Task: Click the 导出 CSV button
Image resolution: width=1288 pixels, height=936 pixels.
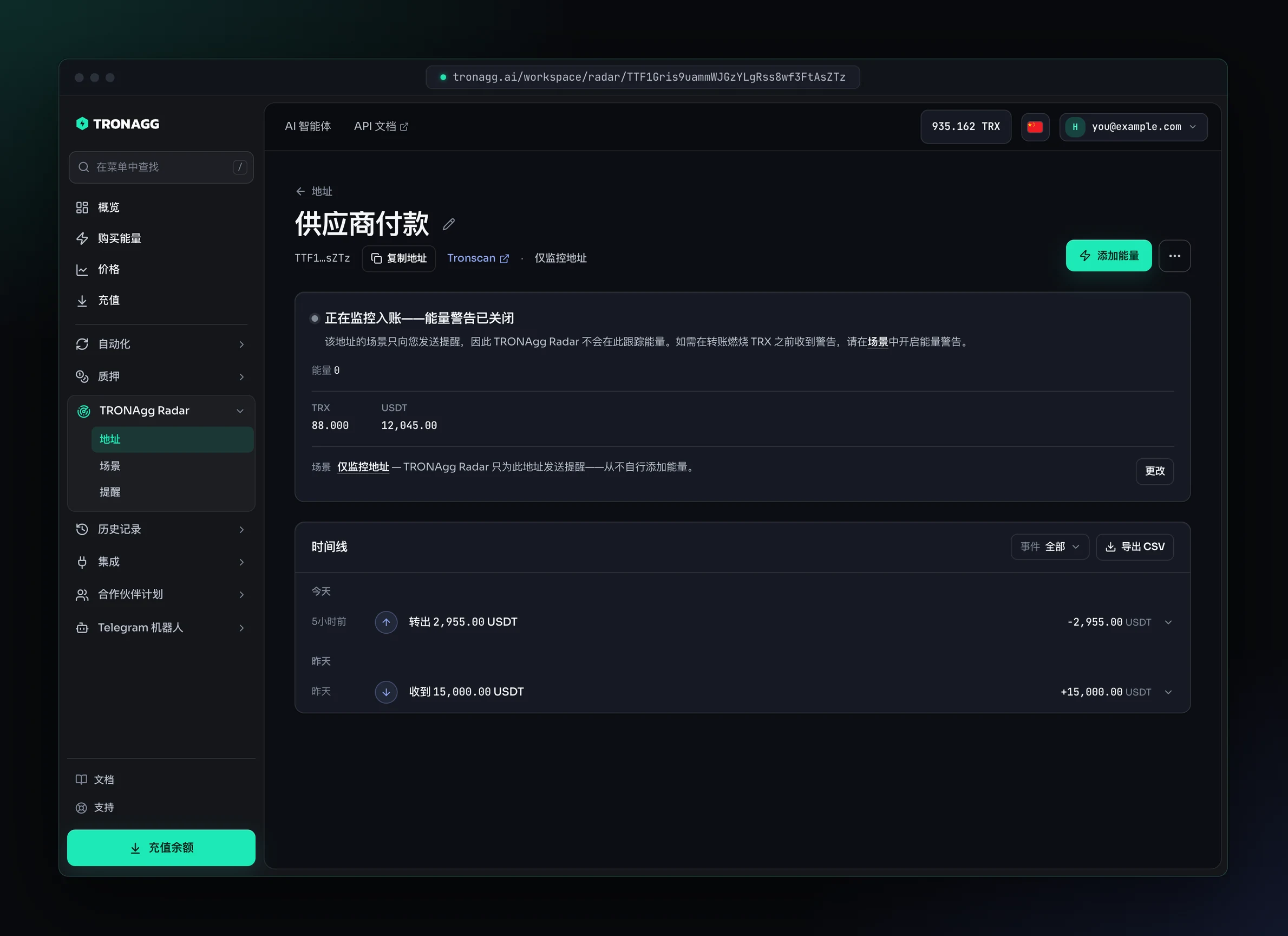Action: point(1134,547)
